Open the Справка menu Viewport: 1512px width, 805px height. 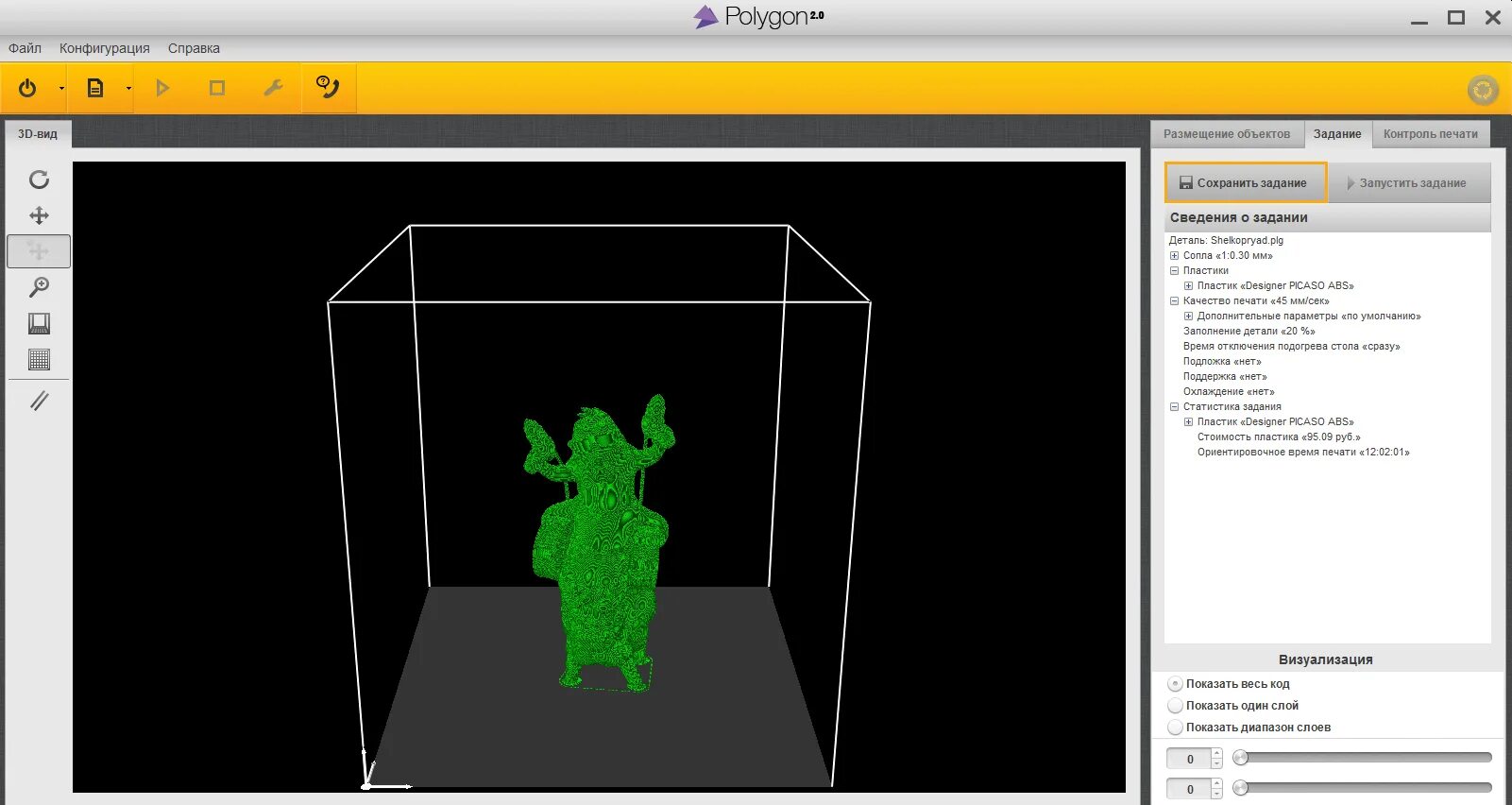click(x=194, y=48)
